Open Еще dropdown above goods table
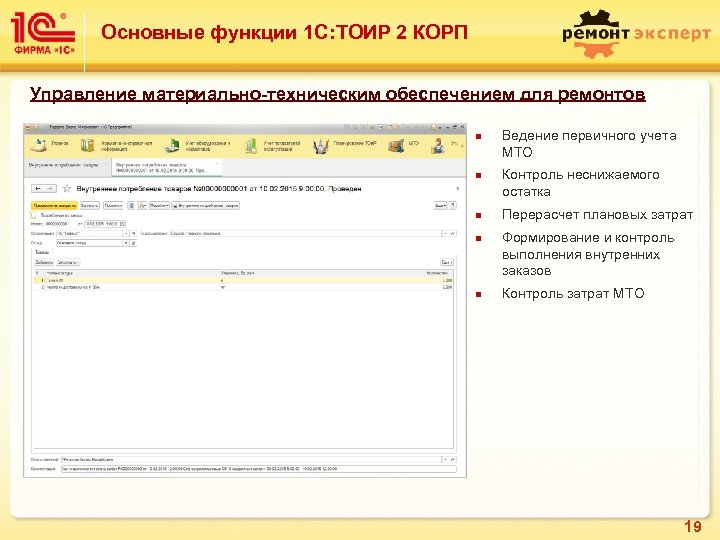The height and width of the screenshot is (540, 720). (447, 262)
